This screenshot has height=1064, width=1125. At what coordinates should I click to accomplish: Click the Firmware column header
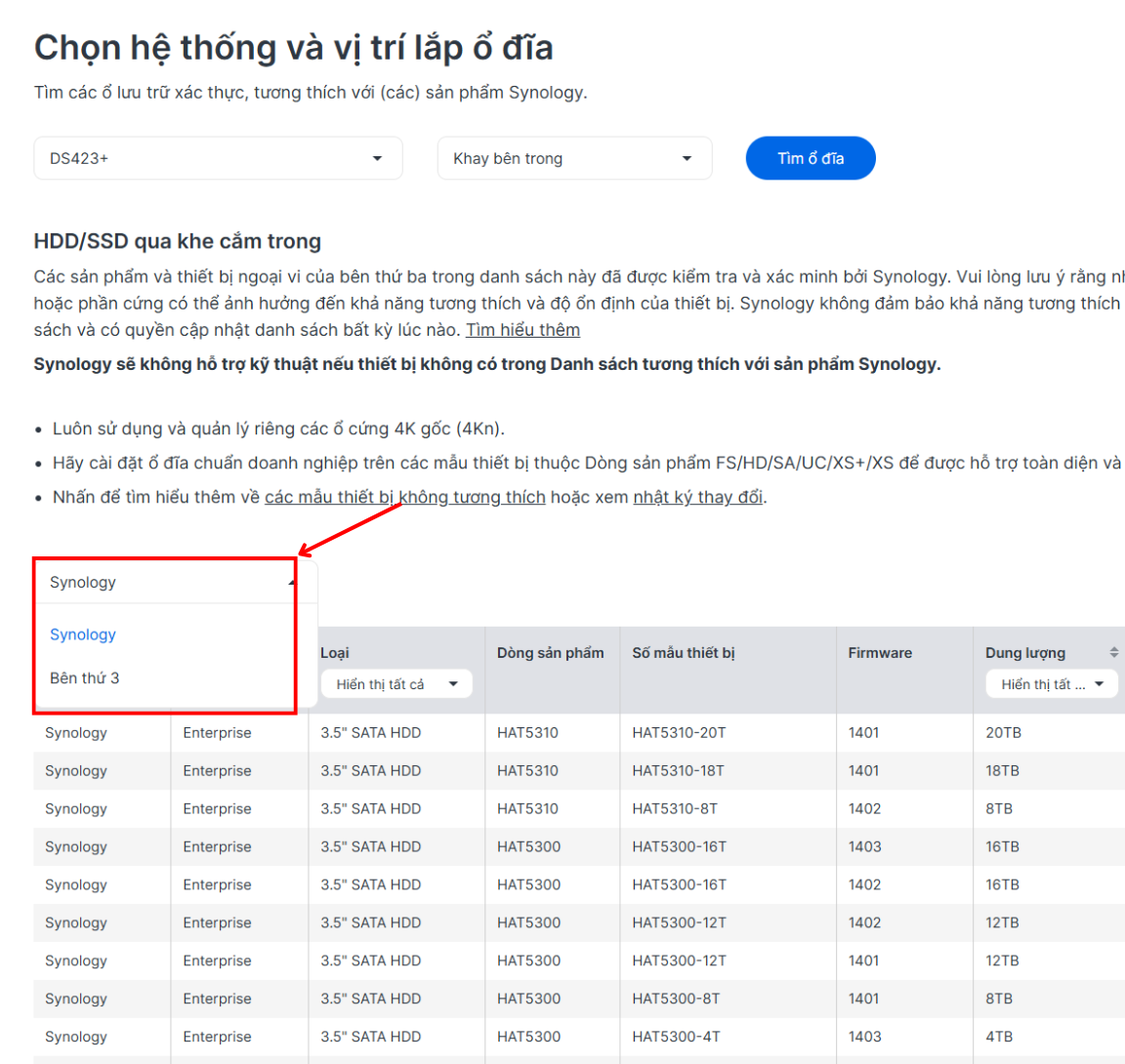click(x=880, y=652)
